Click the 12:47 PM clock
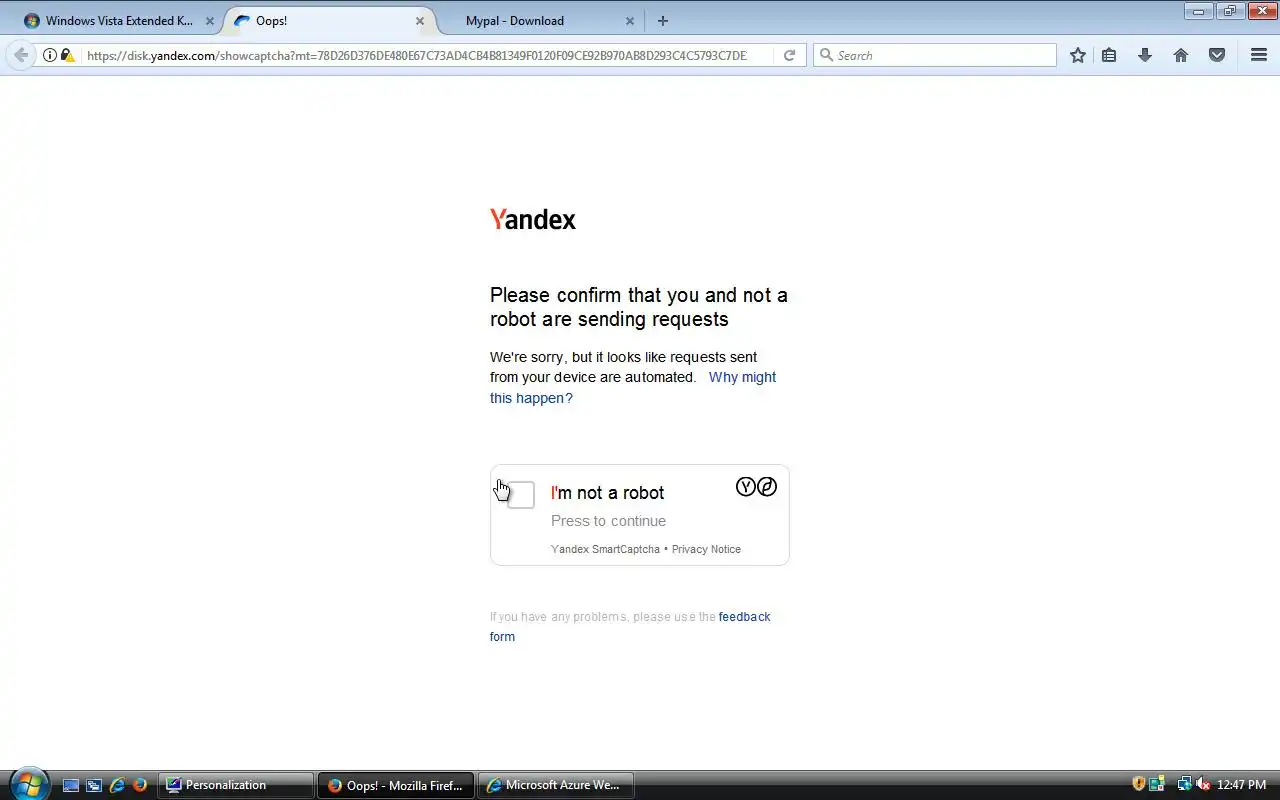The width and height of the screenshot is (1280, 800). 1241,785
